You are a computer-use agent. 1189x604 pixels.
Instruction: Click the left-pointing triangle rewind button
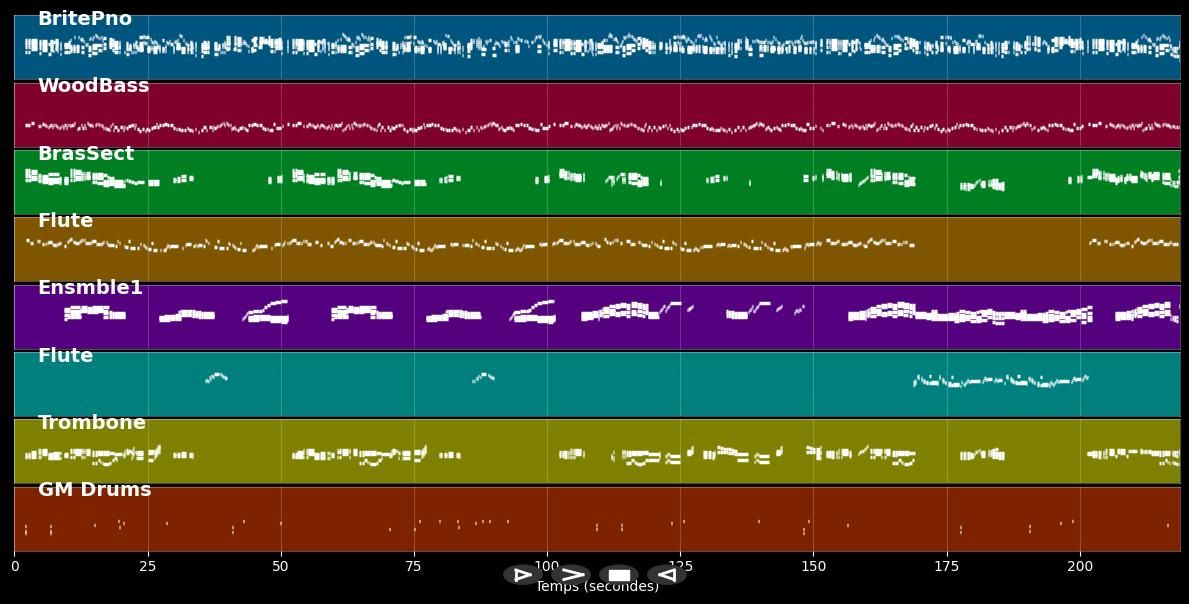coord(666,575)
